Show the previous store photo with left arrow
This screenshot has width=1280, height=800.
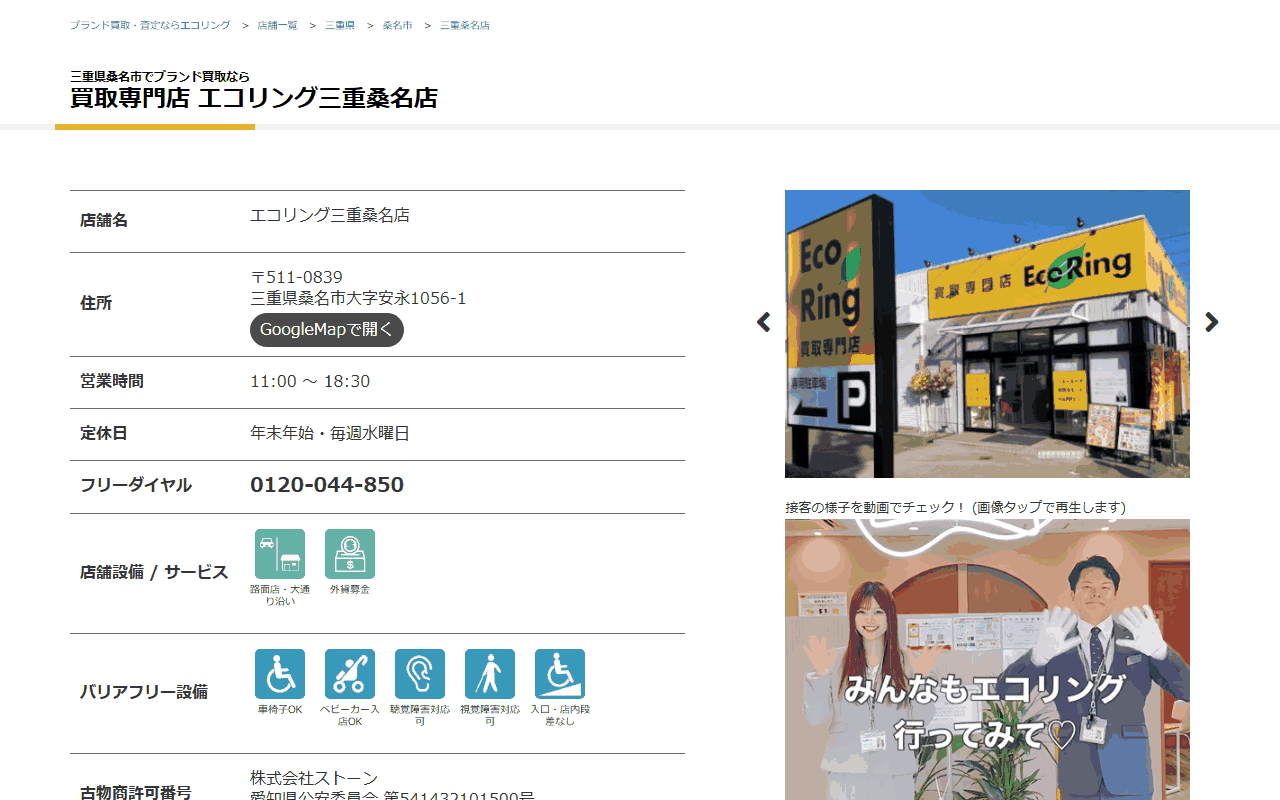tap(764, 322)
